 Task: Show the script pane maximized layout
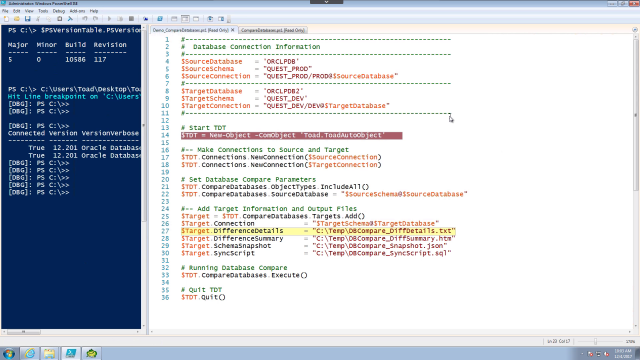[196, 19]
